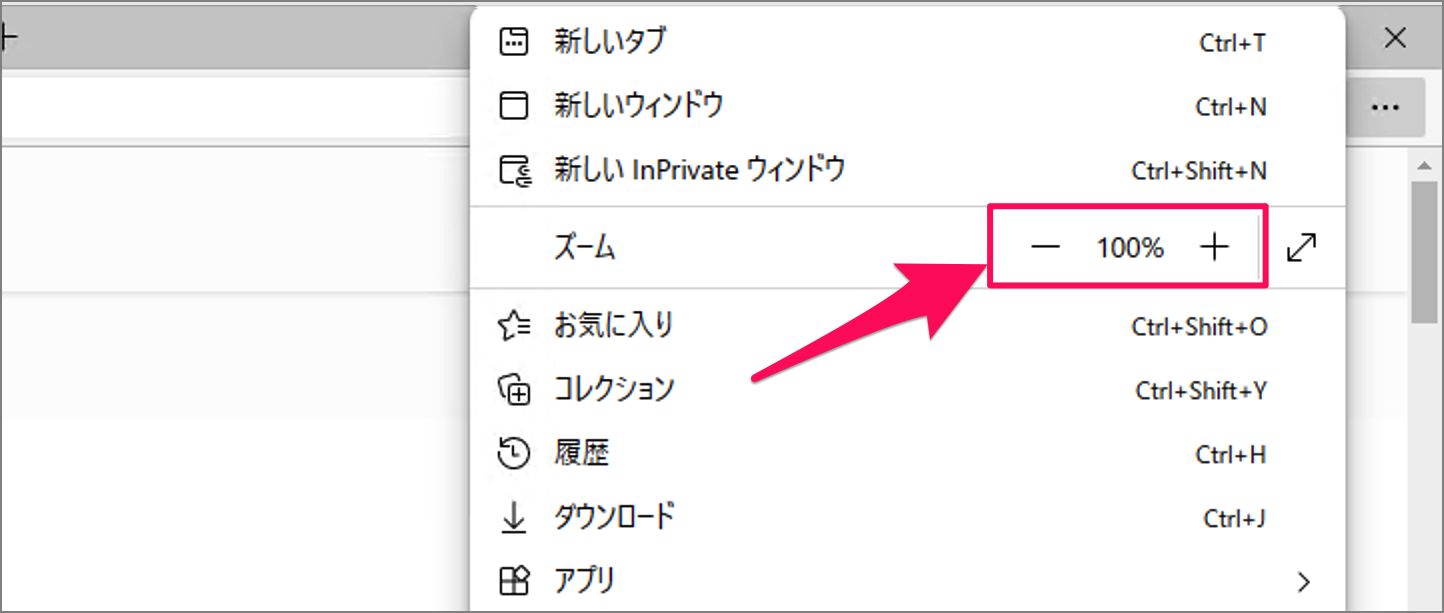Click the vertical scrollbar thumb
The width and height of the screenshot is (1444, 613).
click(x=1425, y=250)
